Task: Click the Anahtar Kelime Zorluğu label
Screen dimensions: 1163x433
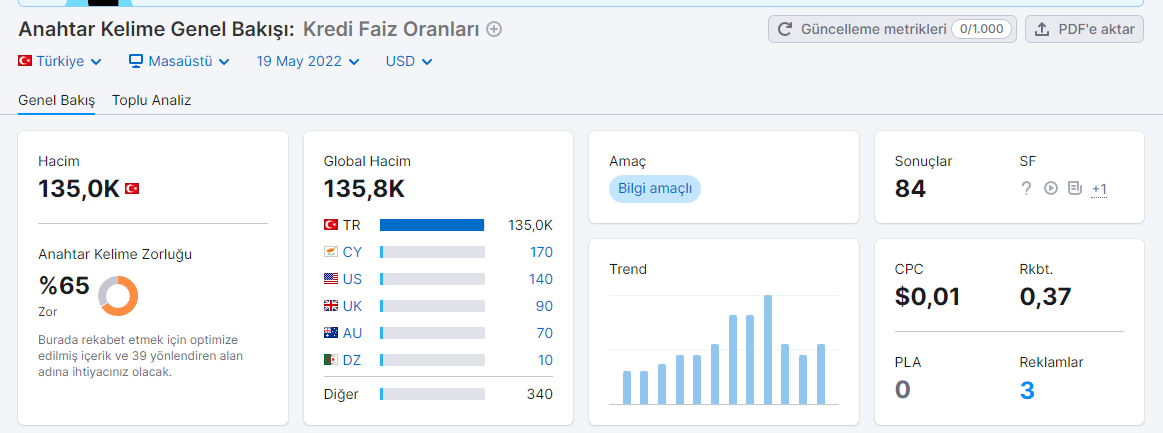Action: [x=115, y=254]
